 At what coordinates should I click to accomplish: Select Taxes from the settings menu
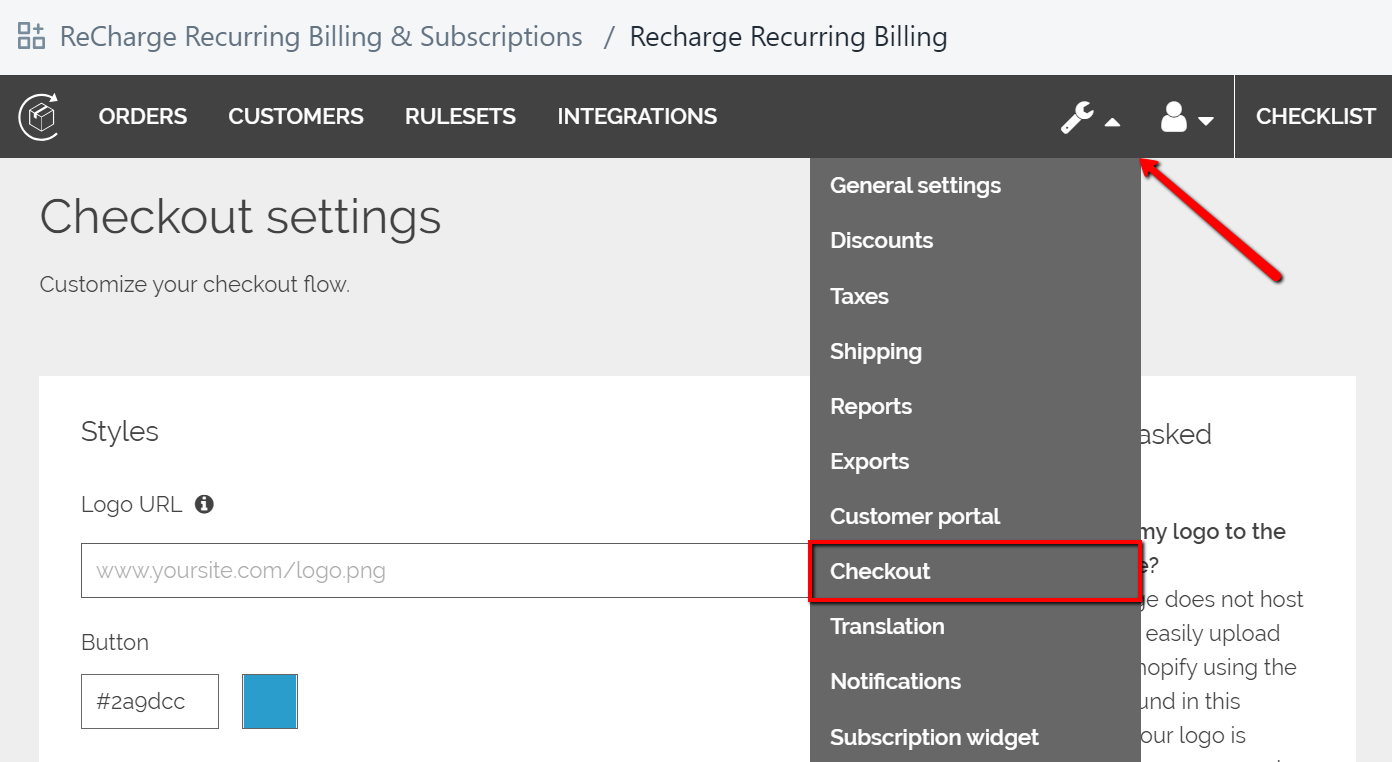click(975, 296)
